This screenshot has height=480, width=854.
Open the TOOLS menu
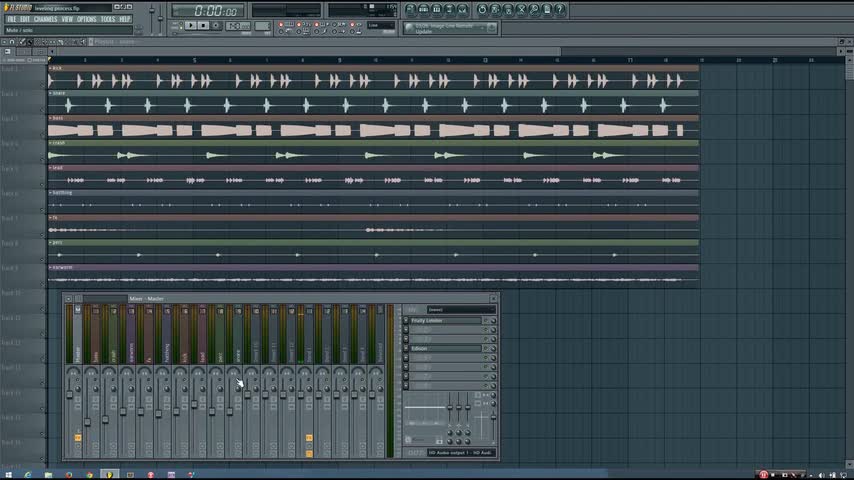pos(108,19)
